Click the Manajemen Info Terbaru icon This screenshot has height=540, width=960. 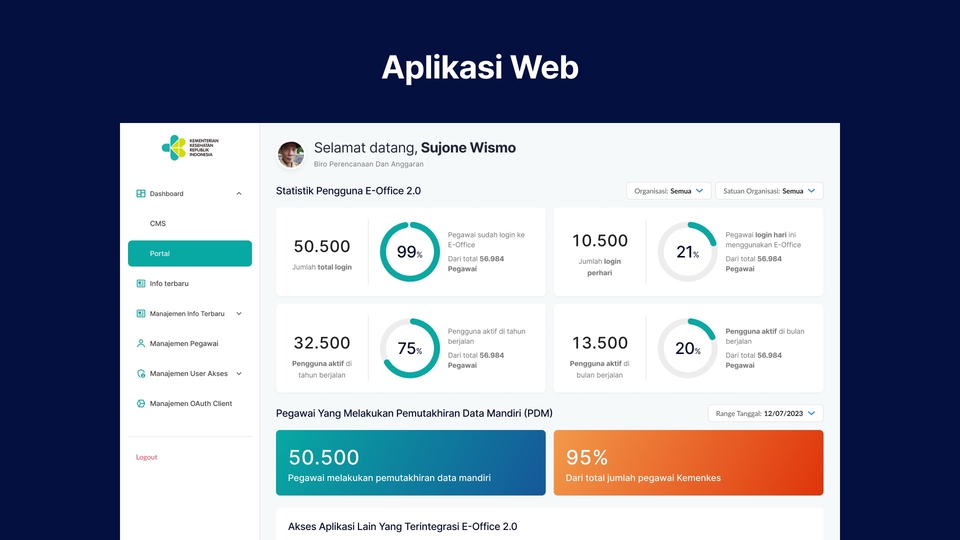pyautogui.click(x=141, y=314)
